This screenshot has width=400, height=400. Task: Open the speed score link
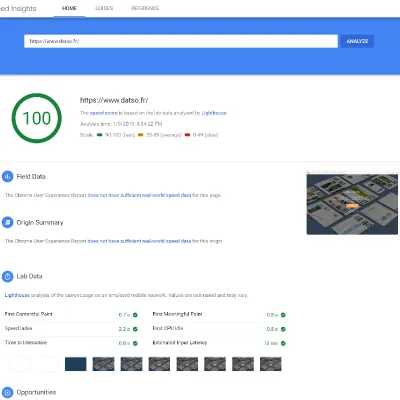click(104, 113)
